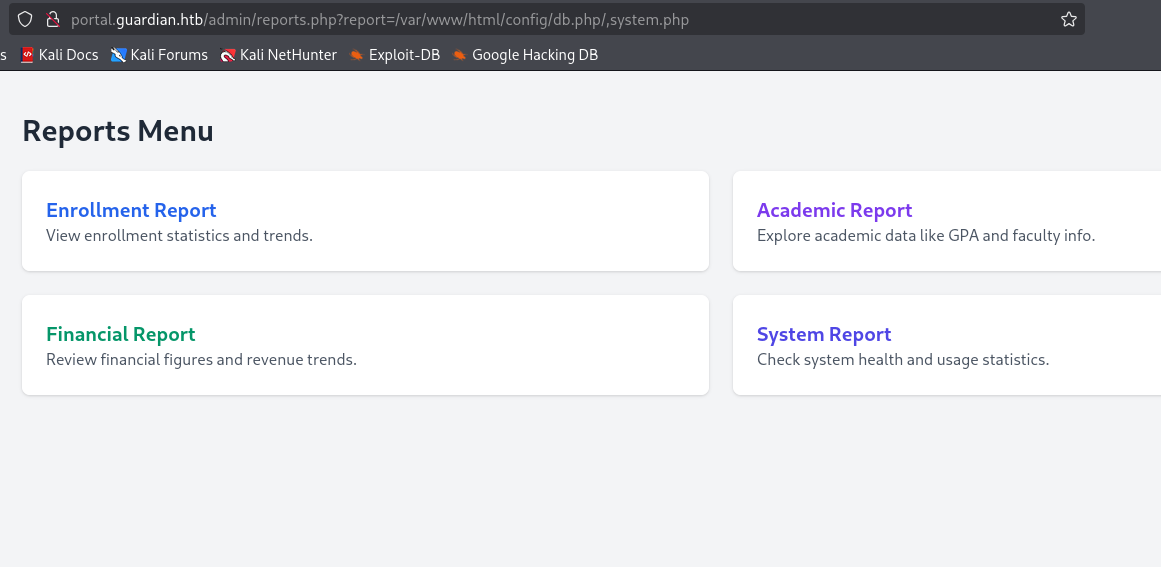This screenshot has height=567, width=1161.
Task: Click the Kali Forums bookmark favicon
Action: pyautogui.click(x=119, y=55)
